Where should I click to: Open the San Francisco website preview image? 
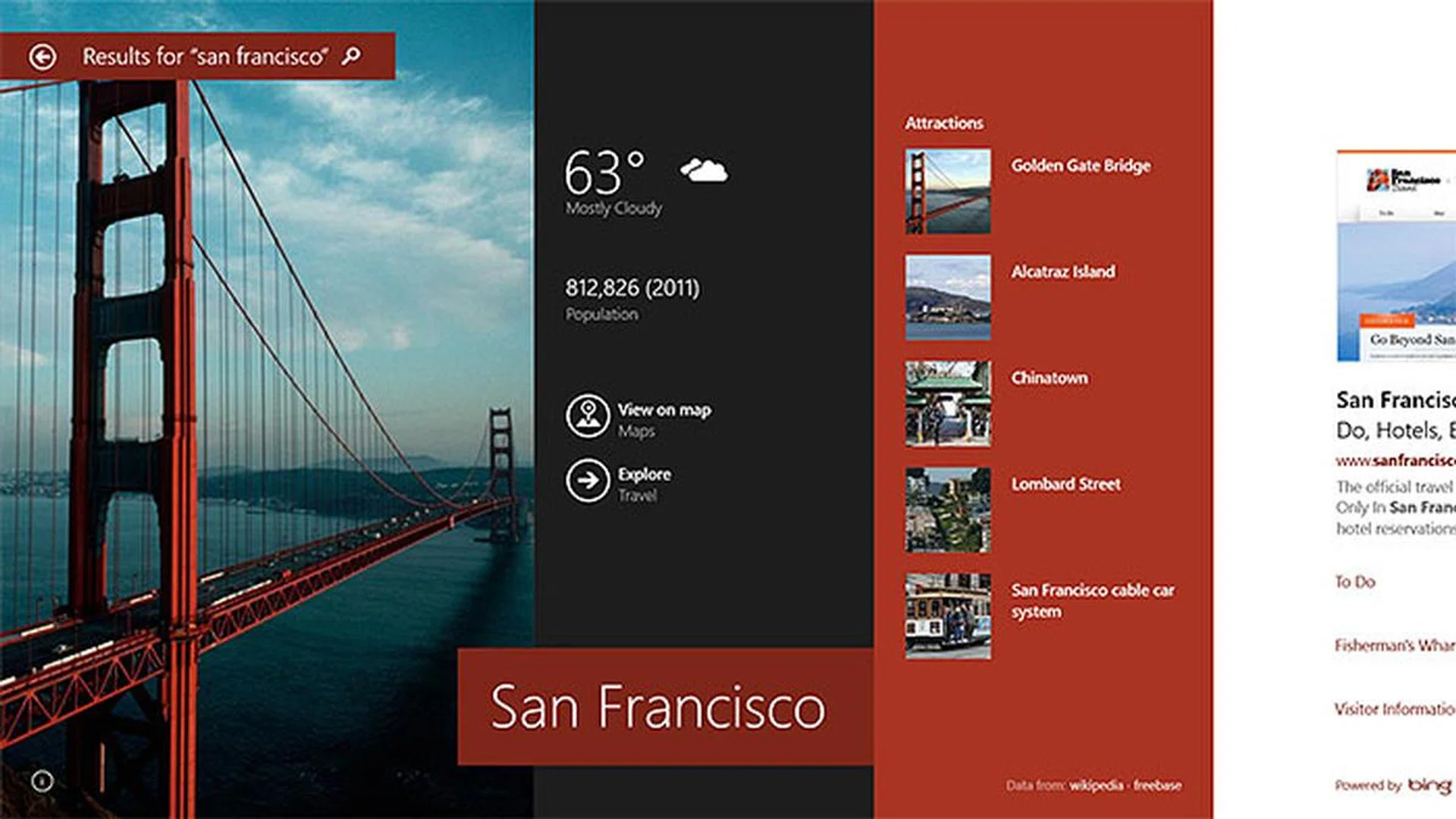tap(1396, 256)
